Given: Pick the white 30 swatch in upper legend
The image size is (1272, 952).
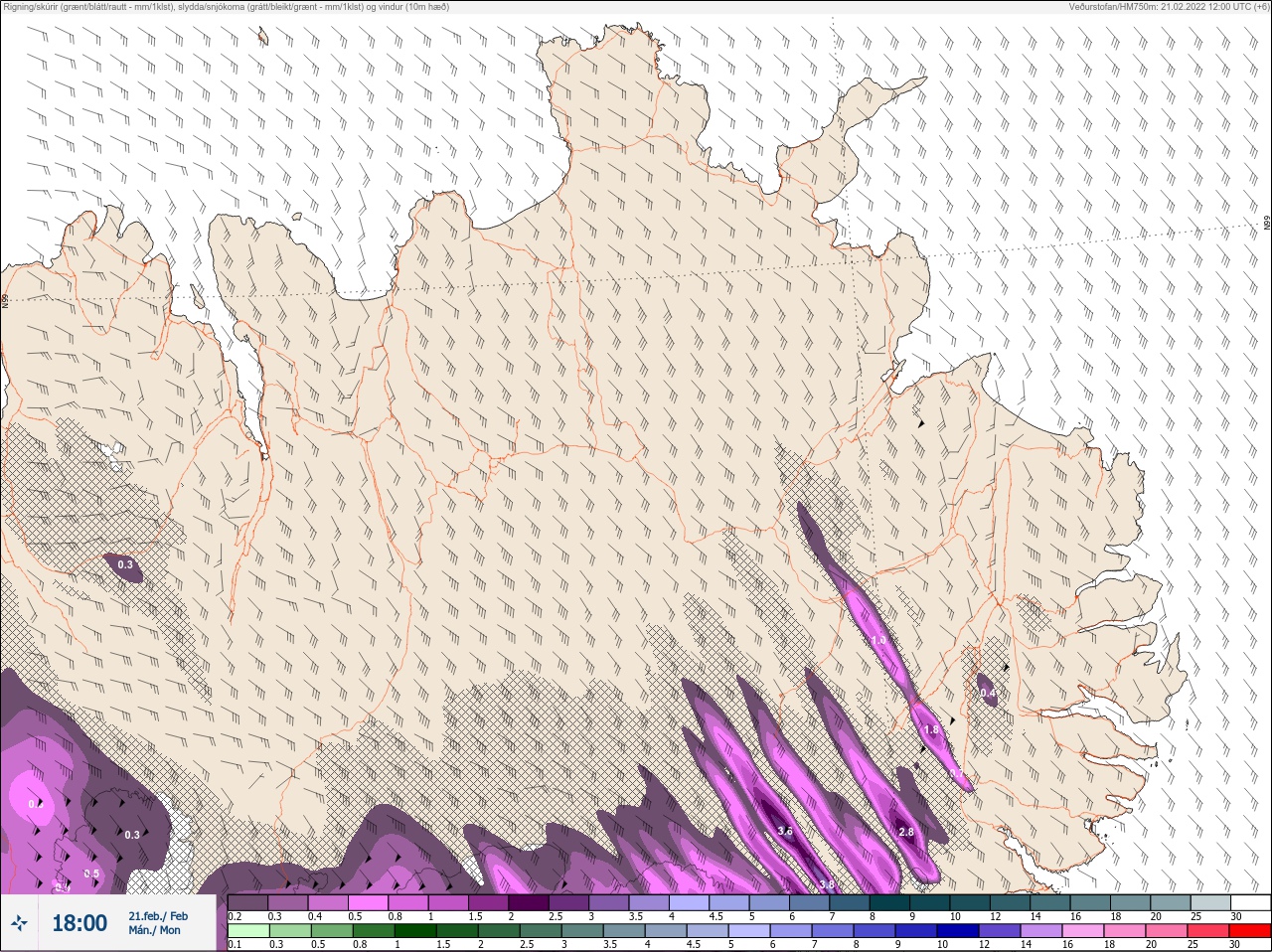Looking at the screenshot, I should [1250, 902].
